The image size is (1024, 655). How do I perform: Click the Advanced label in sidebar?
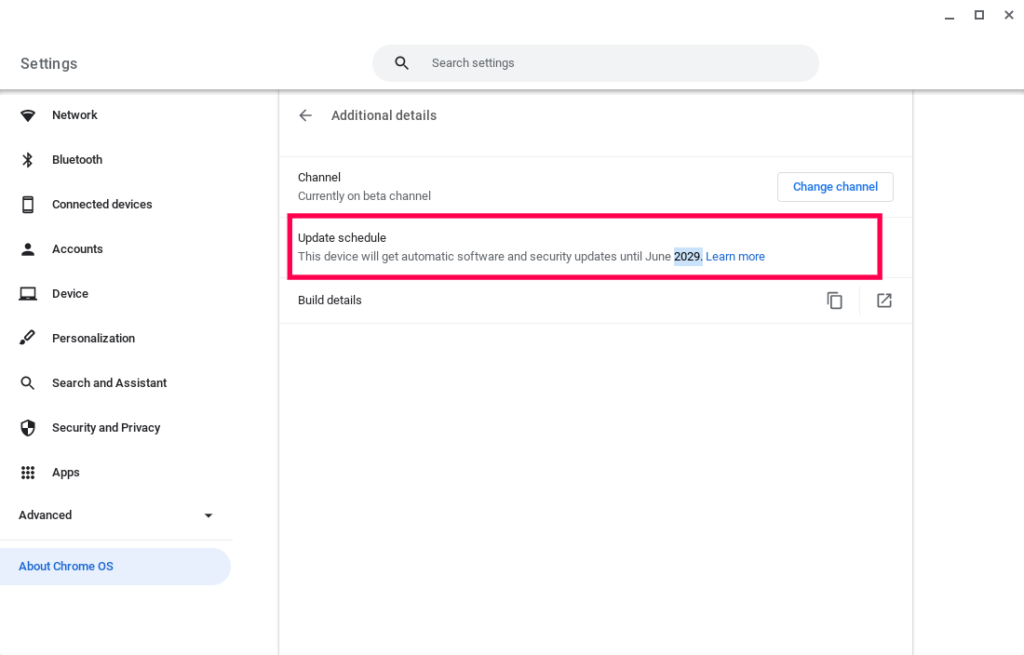point(45,515)
